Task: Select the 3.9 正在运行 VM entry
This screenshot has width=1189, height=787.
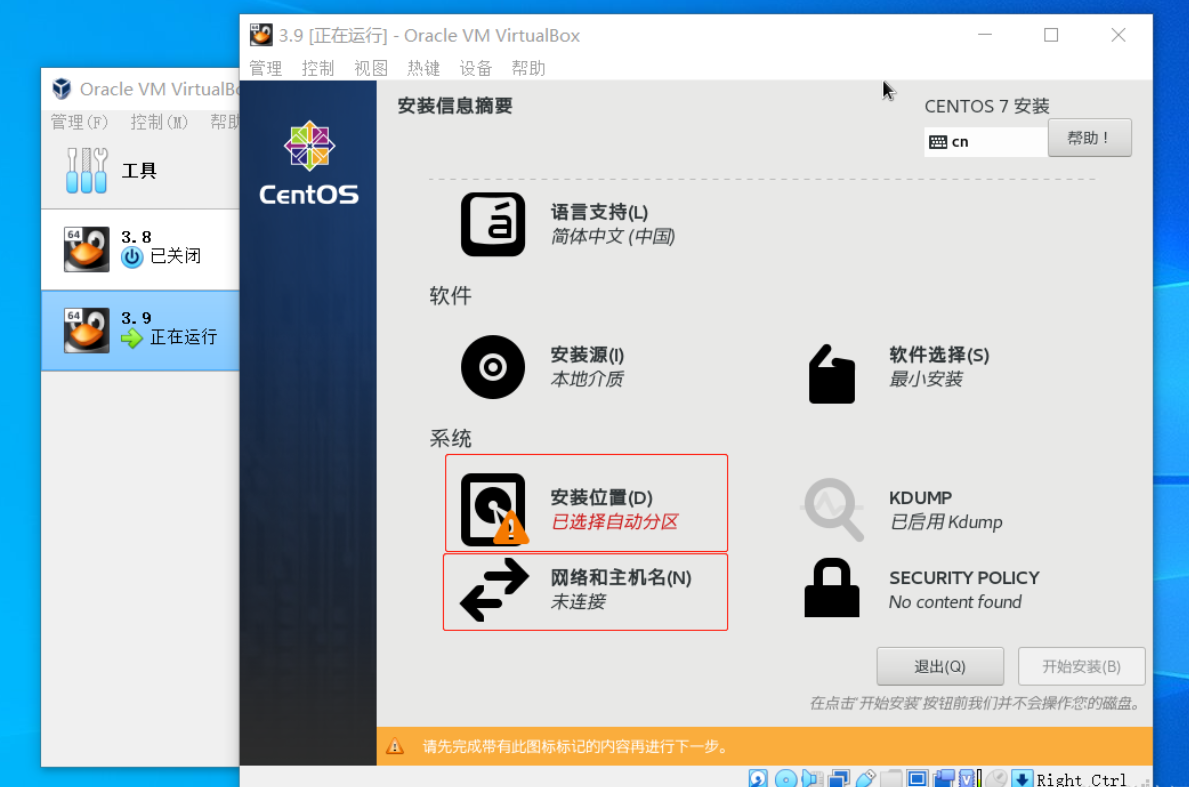Action: [x=140, y=331]
